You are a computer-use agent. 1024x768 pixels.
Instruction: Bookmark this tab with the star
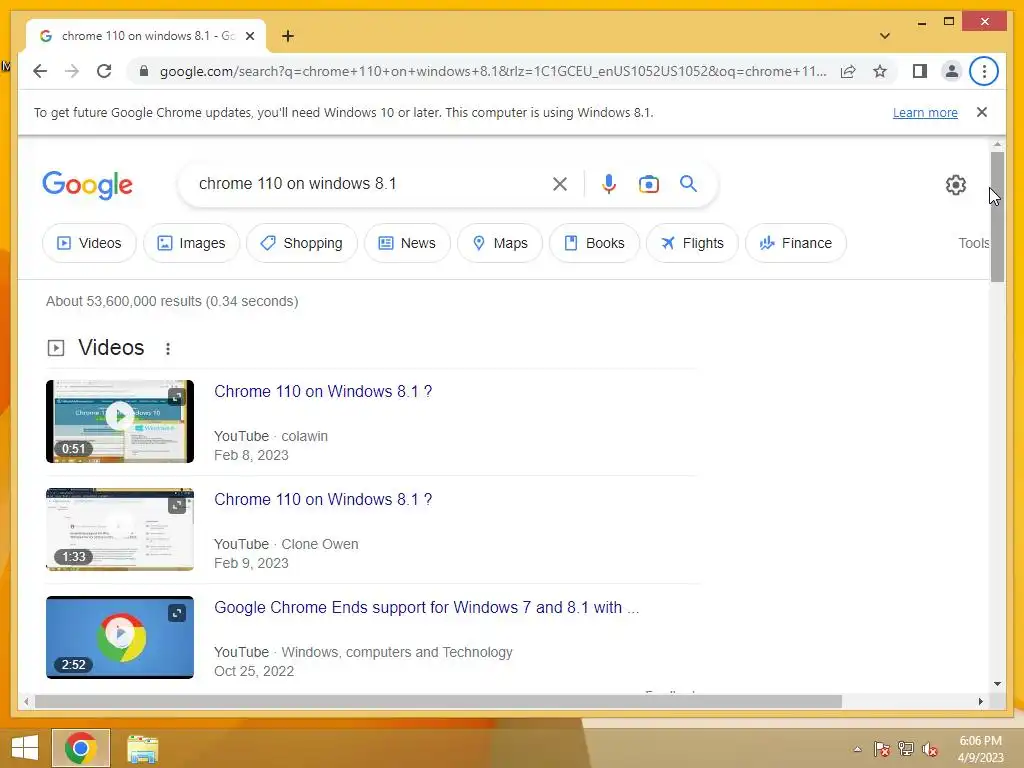click(x=880, y=71)
